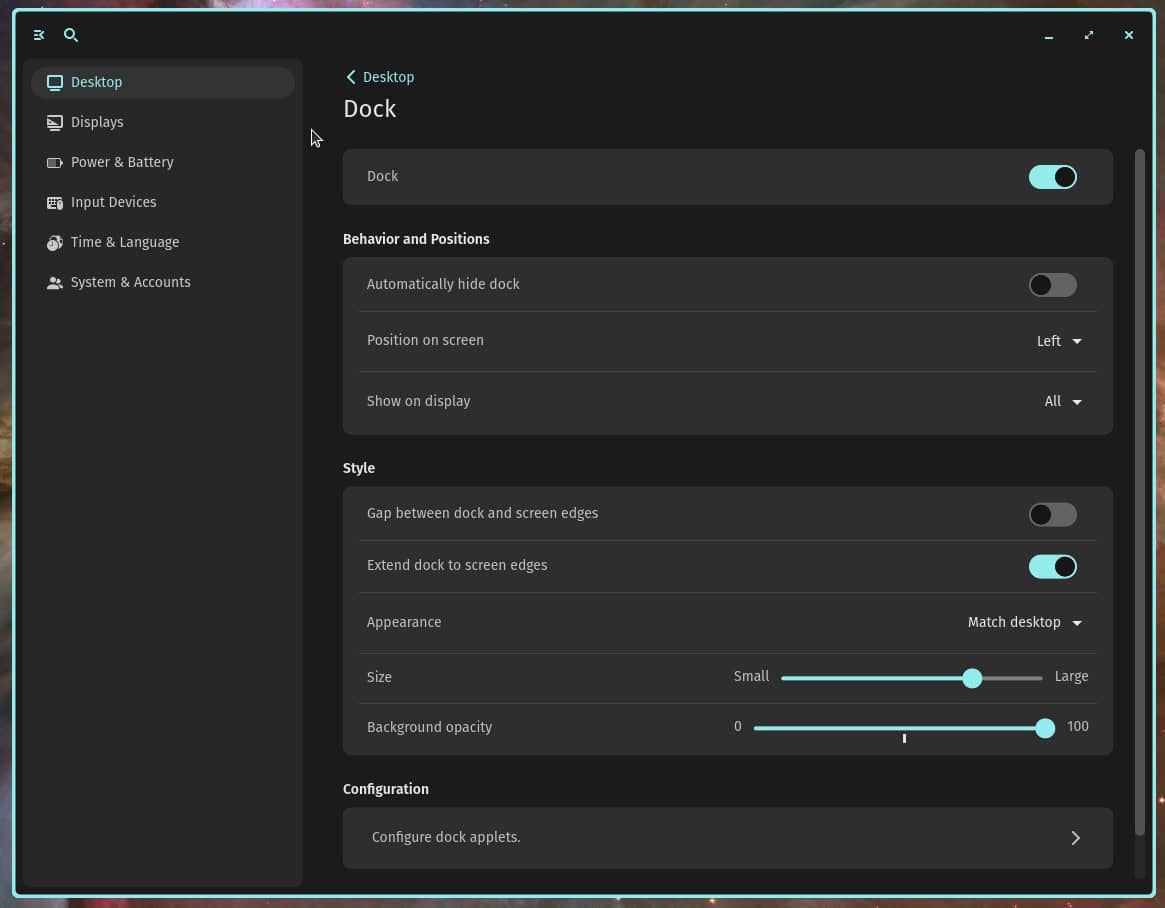Open the Show on display dropdown
Viewport: 1165px width, 908px height.
tap(1062, 401)
